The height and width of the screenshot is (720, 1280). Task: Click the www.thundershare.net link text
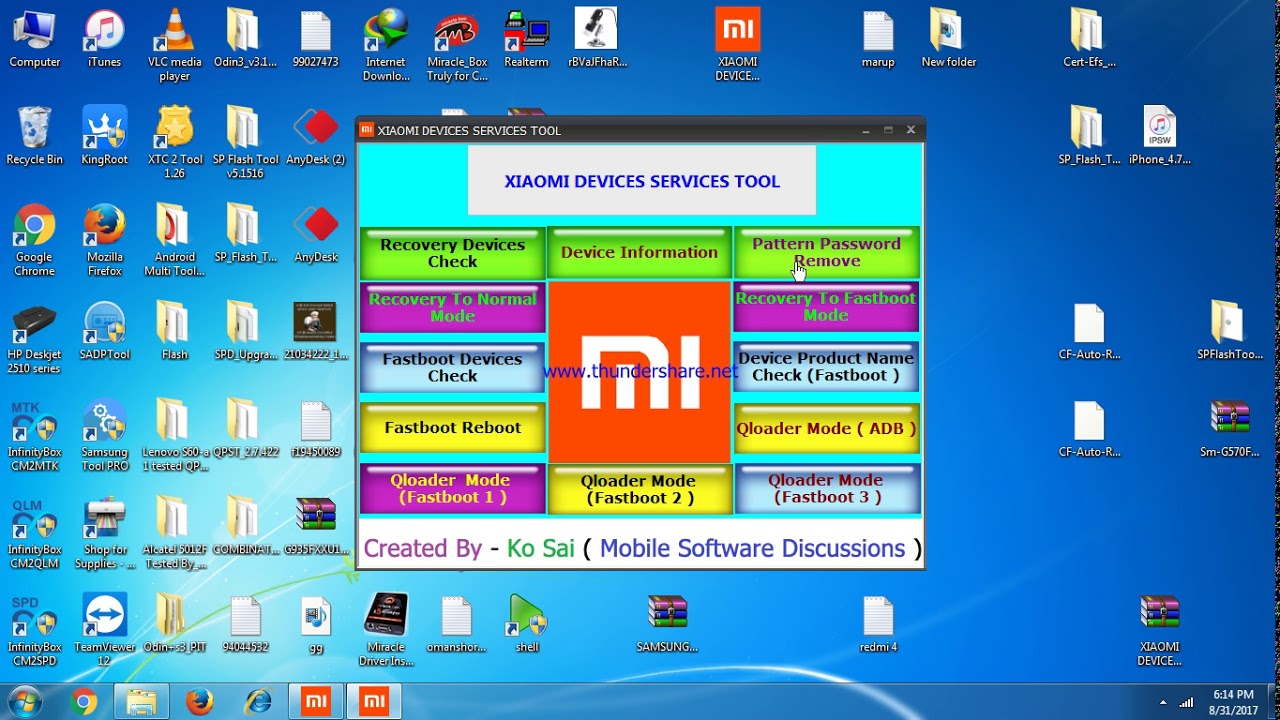(x=640, y=371)
